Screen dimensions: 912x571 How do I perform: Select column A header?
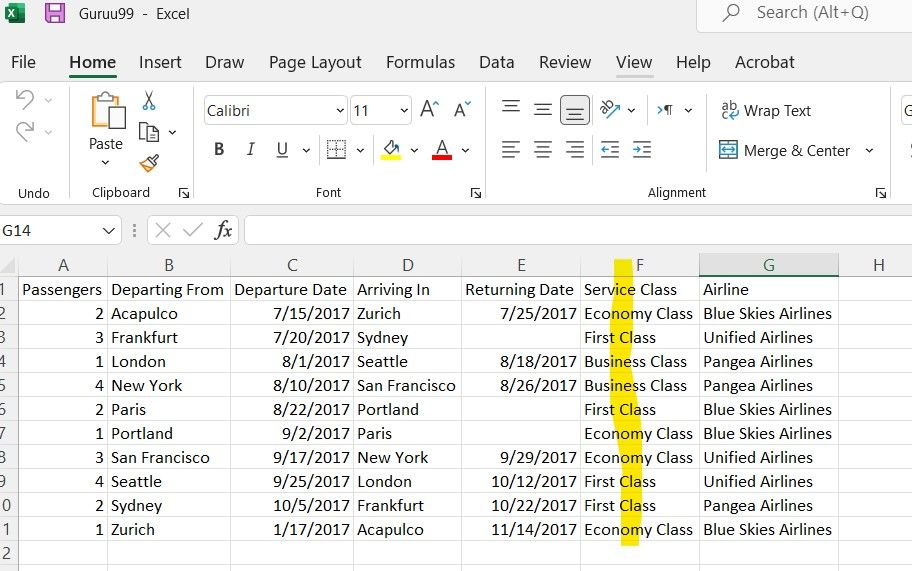click(63, 265)
